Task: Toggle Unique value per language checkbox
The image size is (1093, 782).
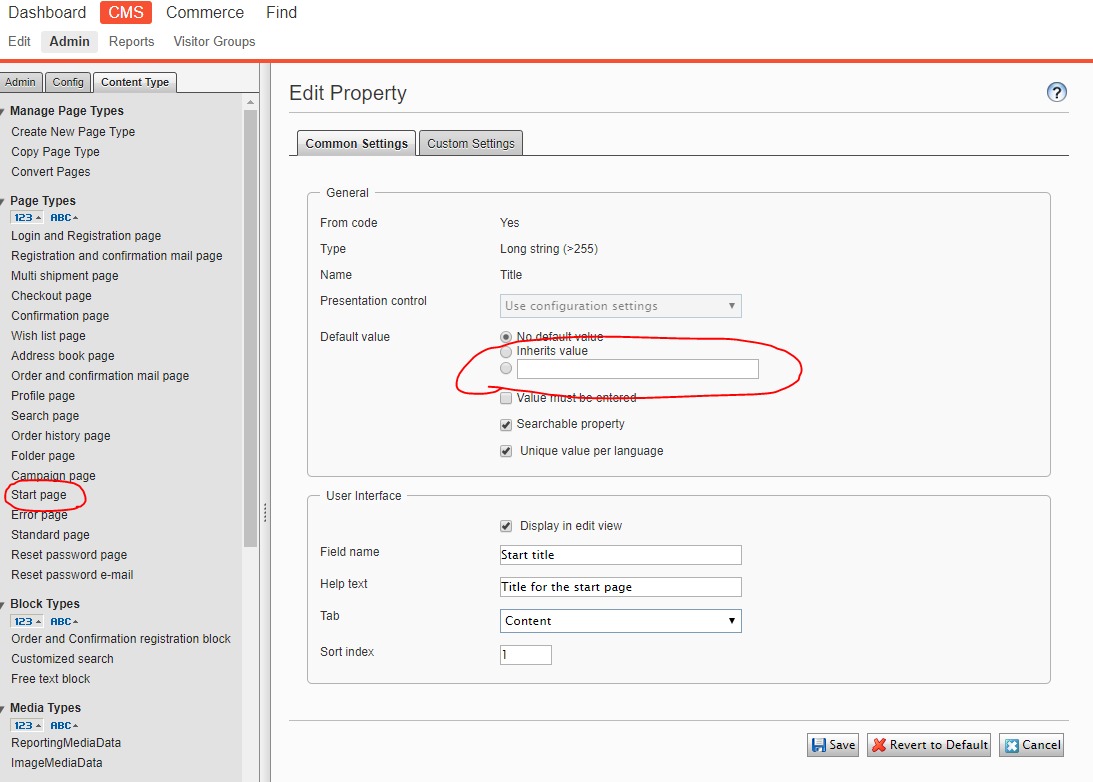Action: click(x=506, y=451)
